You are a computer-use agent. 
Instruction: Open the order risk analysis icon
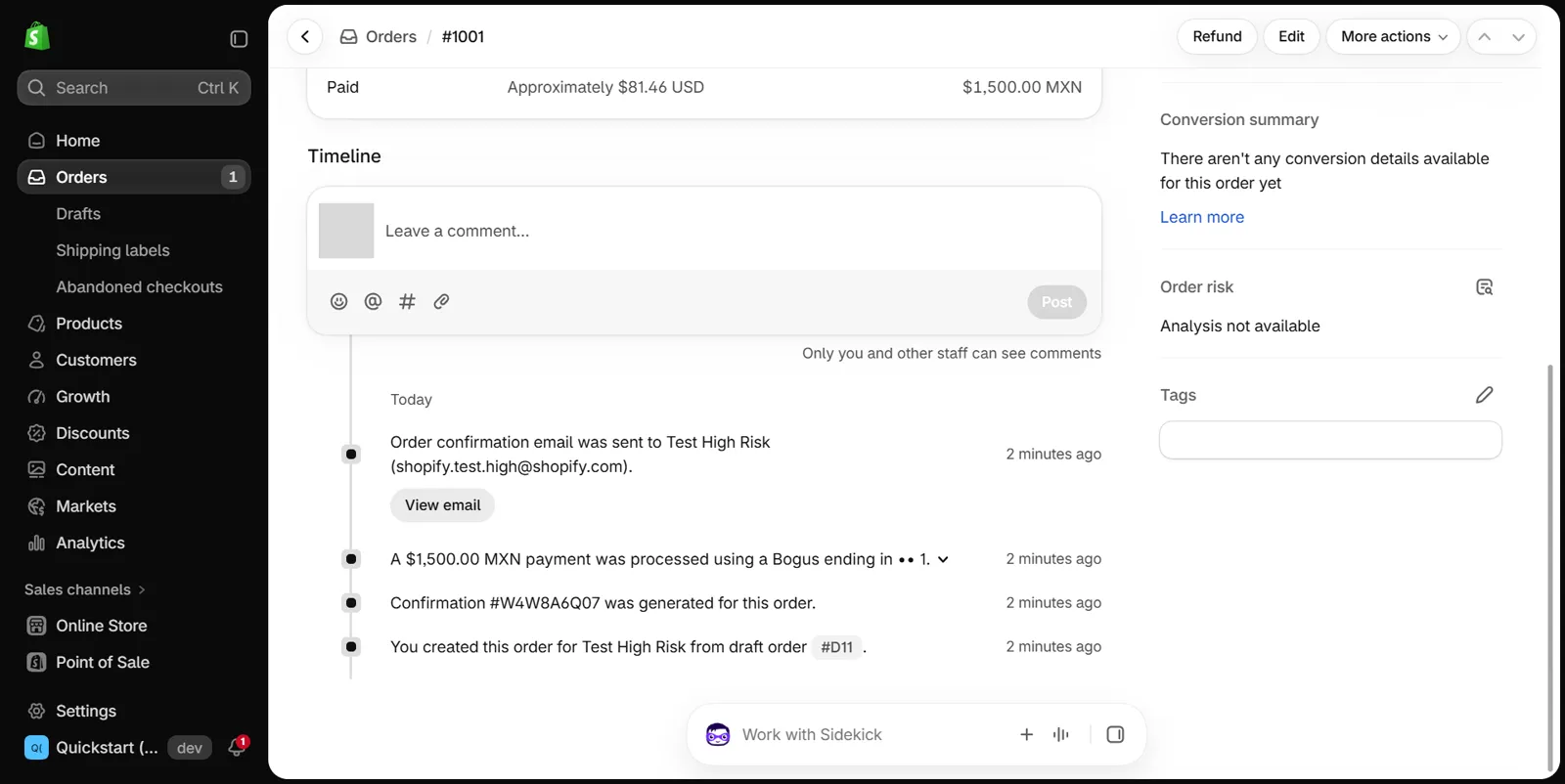[1484, 287]
